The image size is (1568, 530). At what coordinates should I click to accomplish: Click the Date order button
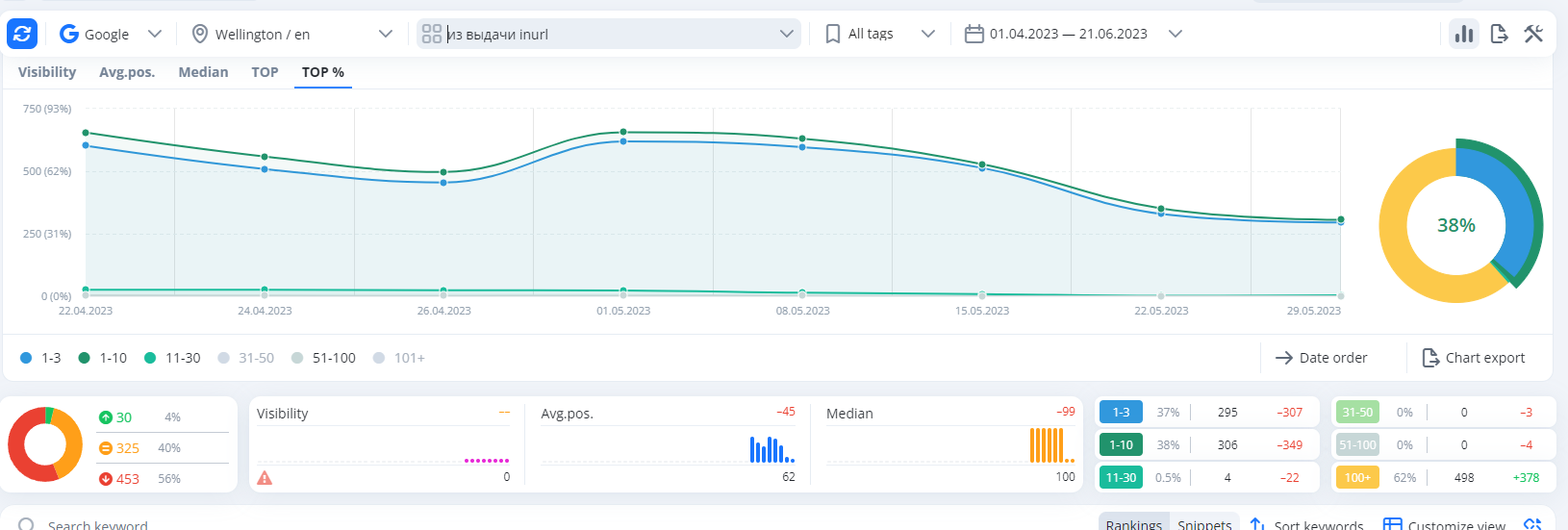[1322, 358]
